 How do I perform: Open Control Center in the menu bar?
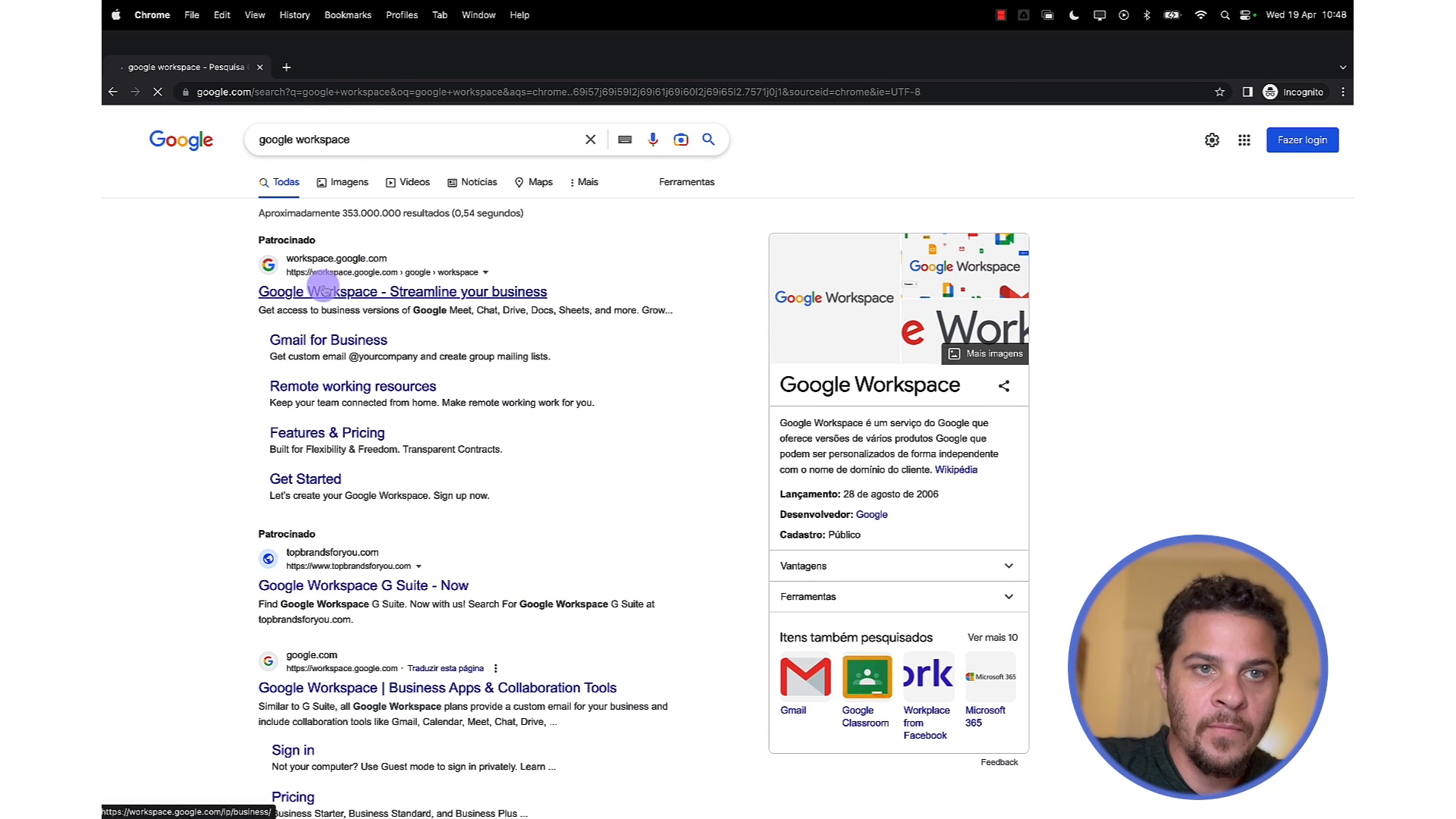click(1247, 14)
